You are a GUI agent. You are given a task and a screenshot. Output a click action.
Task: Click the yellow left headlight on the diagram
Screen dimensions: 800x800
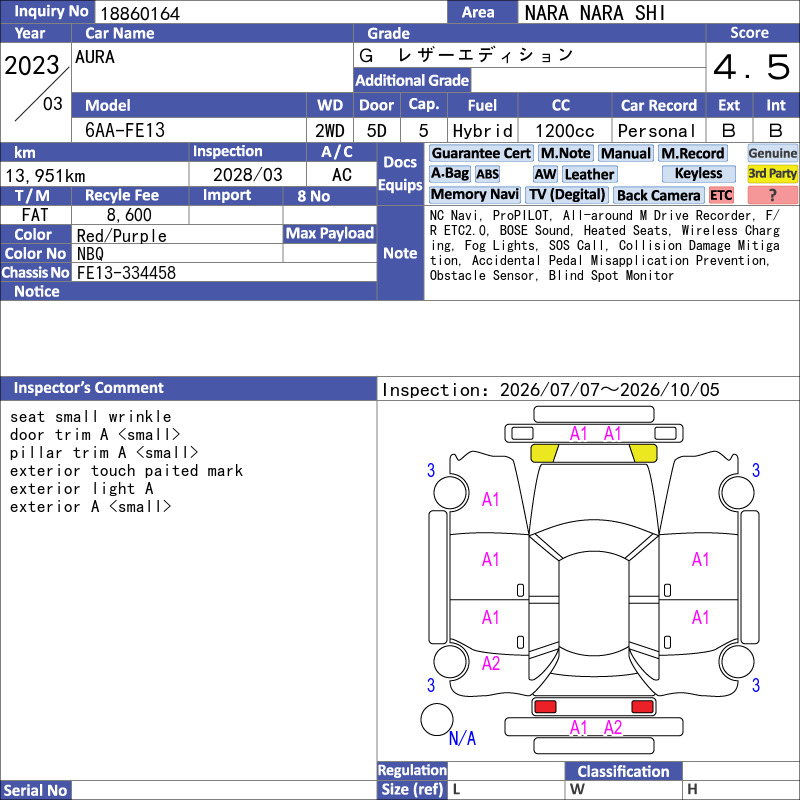pos(544,453)
